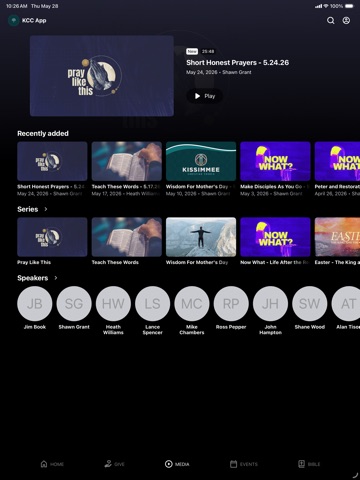Image resolution: width=360 pixels, height=480 pixels.
Task: Select speaker Heath Williams avatar HW
Action: pos(113,304)
